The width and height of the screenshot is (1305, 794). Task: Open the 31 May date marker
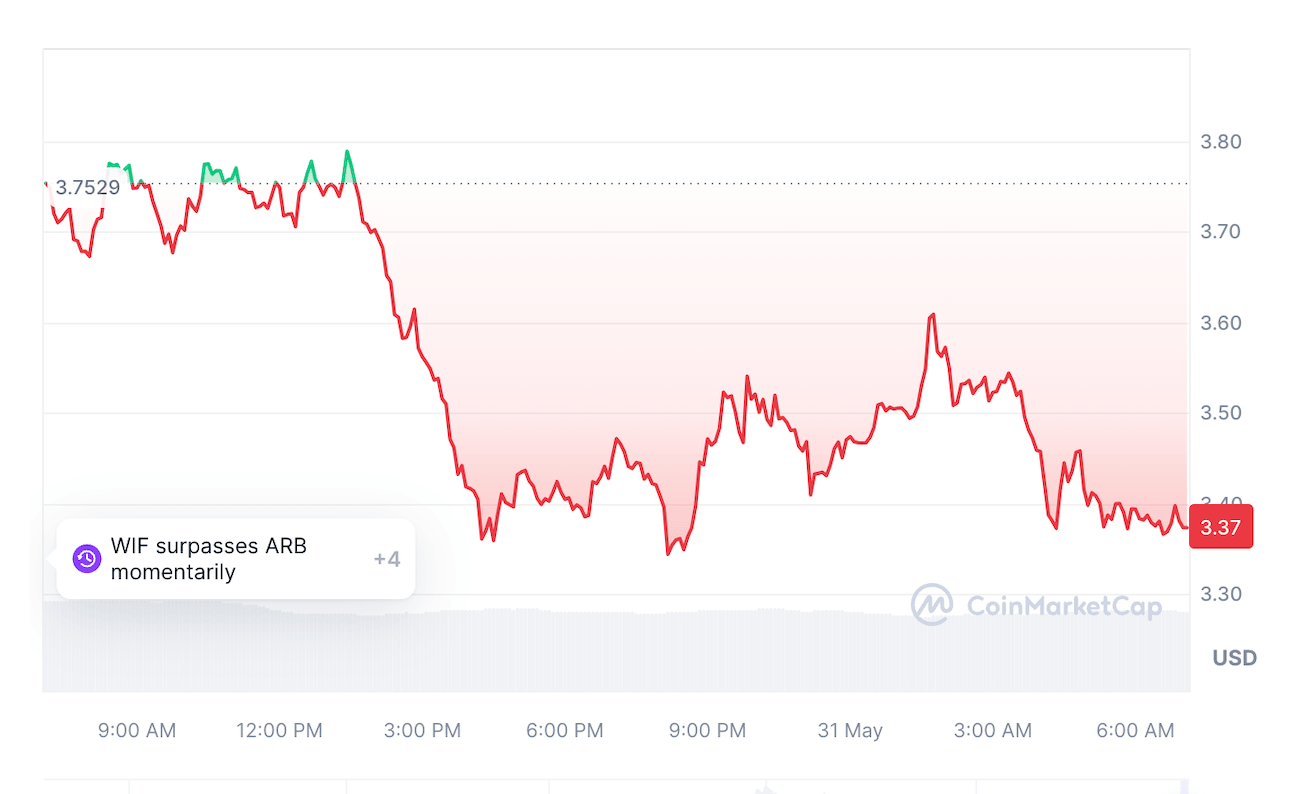tap(850, 731)
